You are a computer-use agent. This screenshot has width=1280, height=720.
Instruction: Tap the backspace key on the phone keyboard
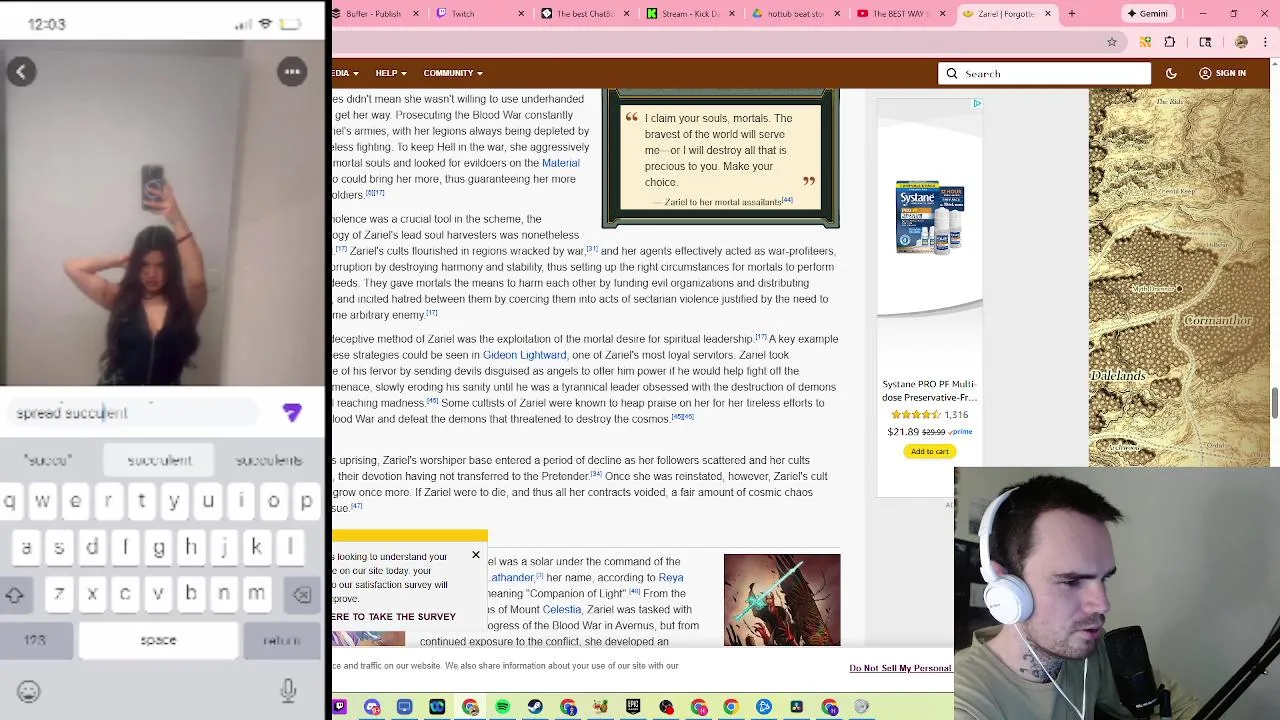pyautogui.click(x=302, y=595)
